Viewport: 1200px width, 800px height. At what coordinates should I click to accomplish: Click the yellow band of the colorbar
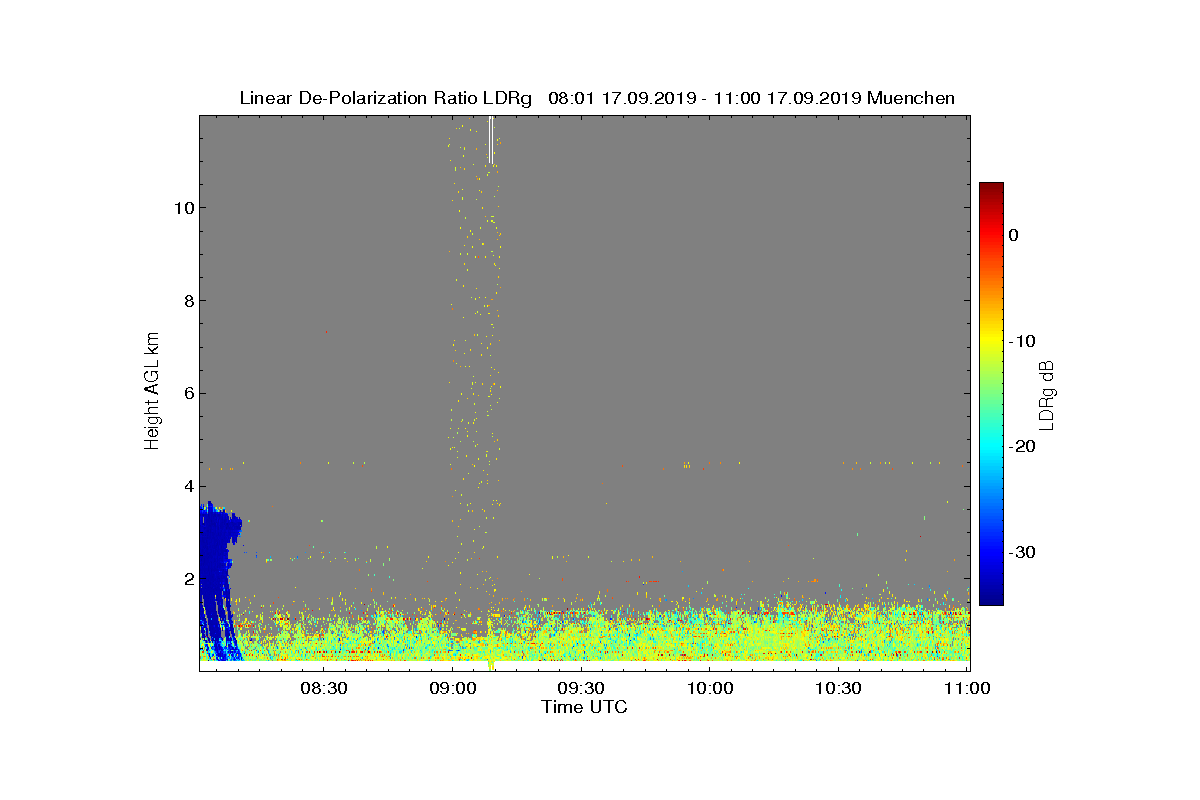[x=991, y=341]
